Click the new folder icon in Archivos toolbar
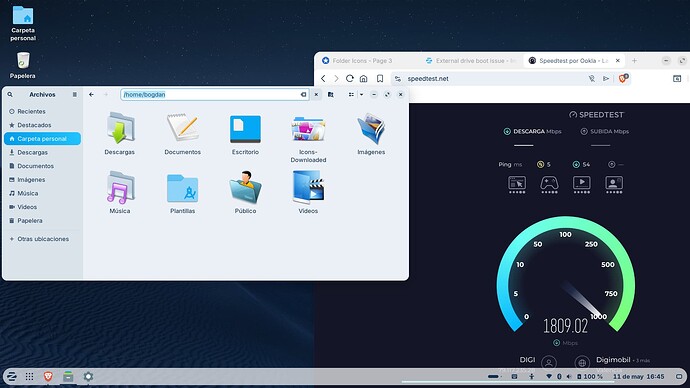Screen dimensions: 690x388 [330, 95]
